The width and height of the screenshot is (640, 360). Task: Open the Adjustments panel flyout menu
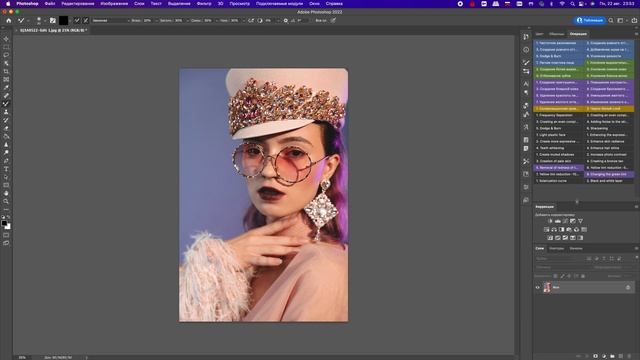[x=636, y=207]
